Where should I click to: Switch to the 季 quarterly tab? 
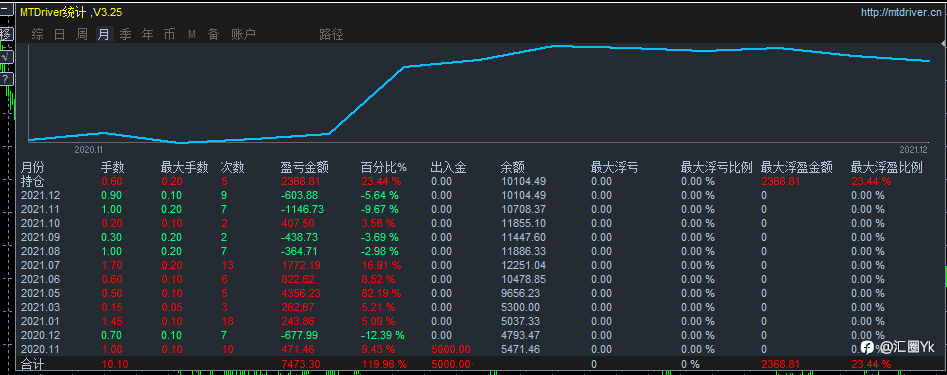tap(126, 34)
